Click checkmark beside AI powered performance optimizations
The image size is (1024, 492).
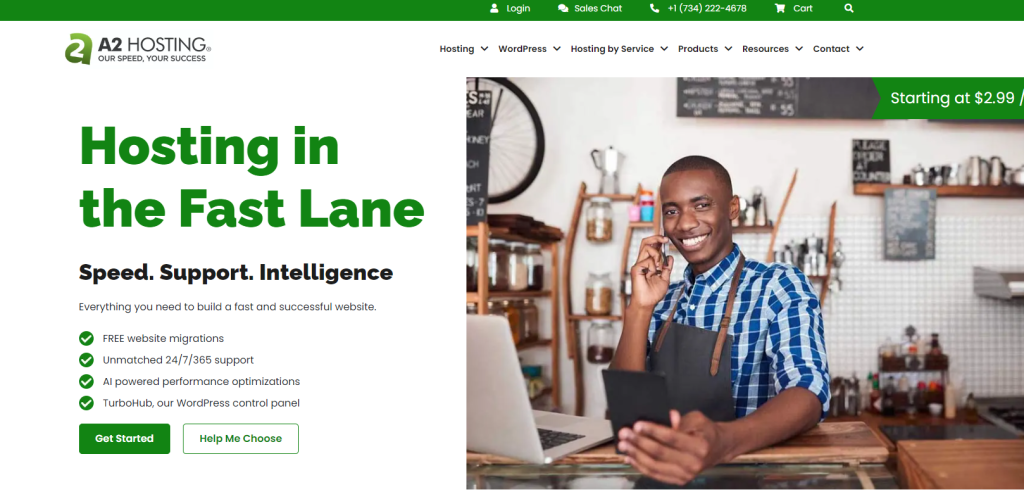86,382
